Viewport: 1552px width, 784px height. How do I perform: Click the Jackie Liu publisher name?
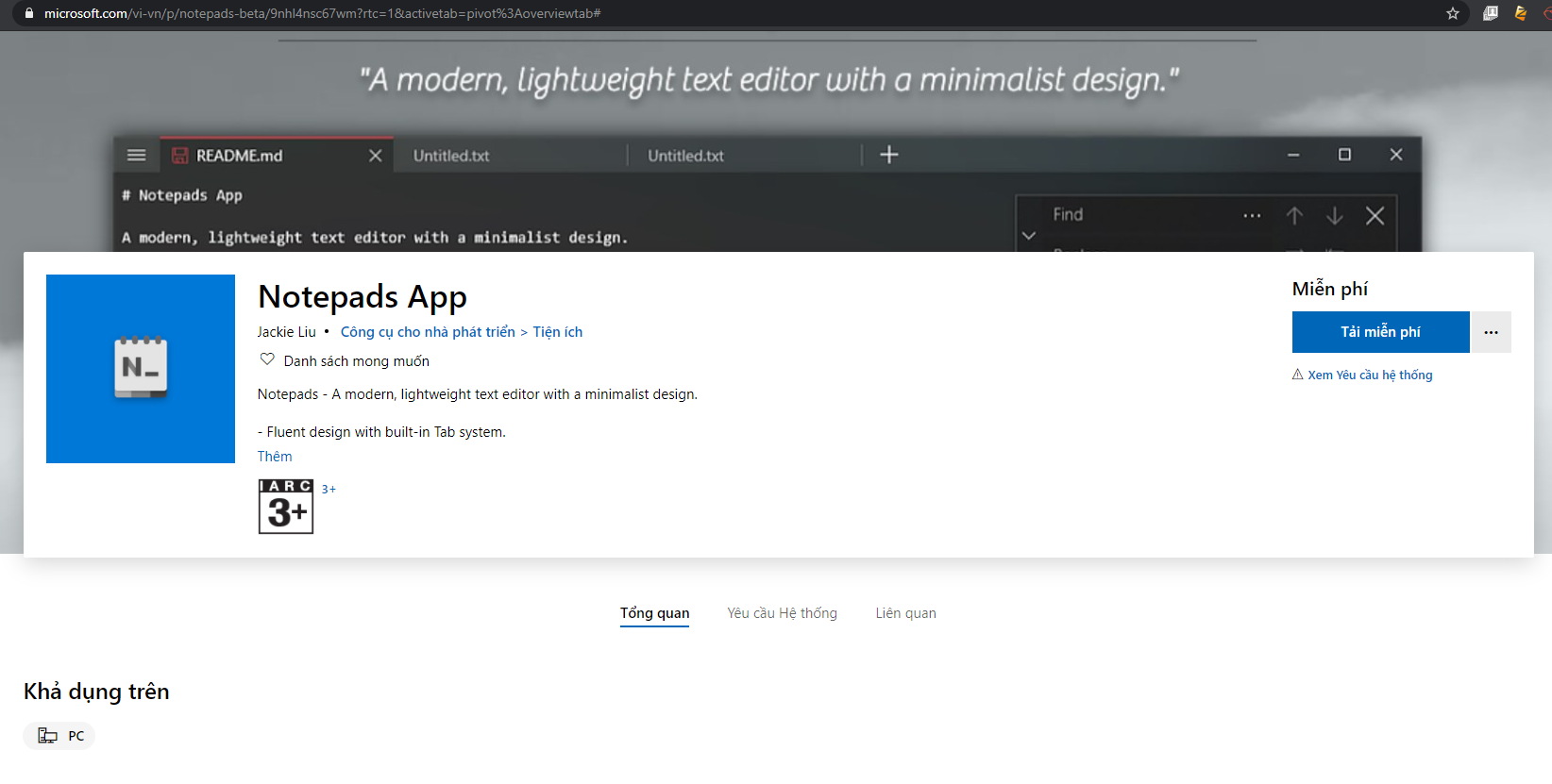(x=286, y=332)
